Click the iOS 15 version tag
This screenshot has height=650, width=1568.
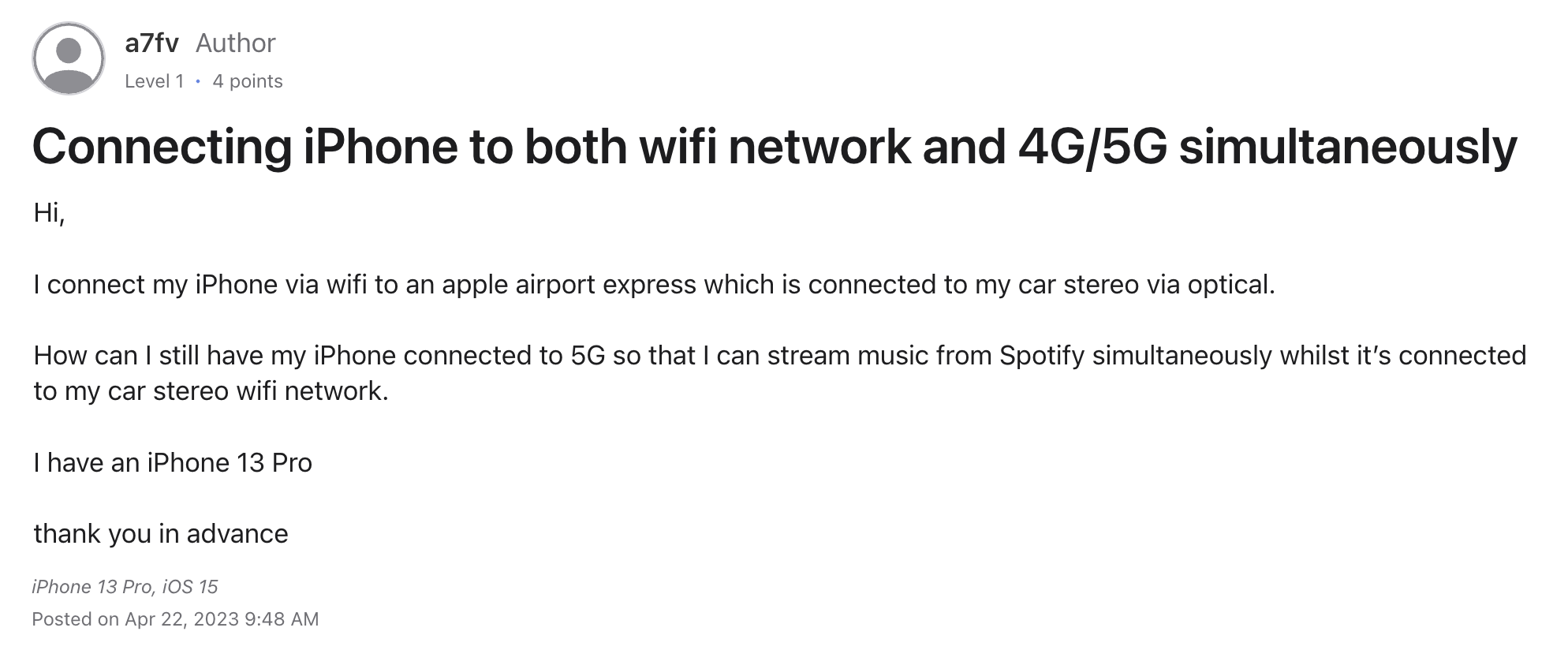coord(190,587)
